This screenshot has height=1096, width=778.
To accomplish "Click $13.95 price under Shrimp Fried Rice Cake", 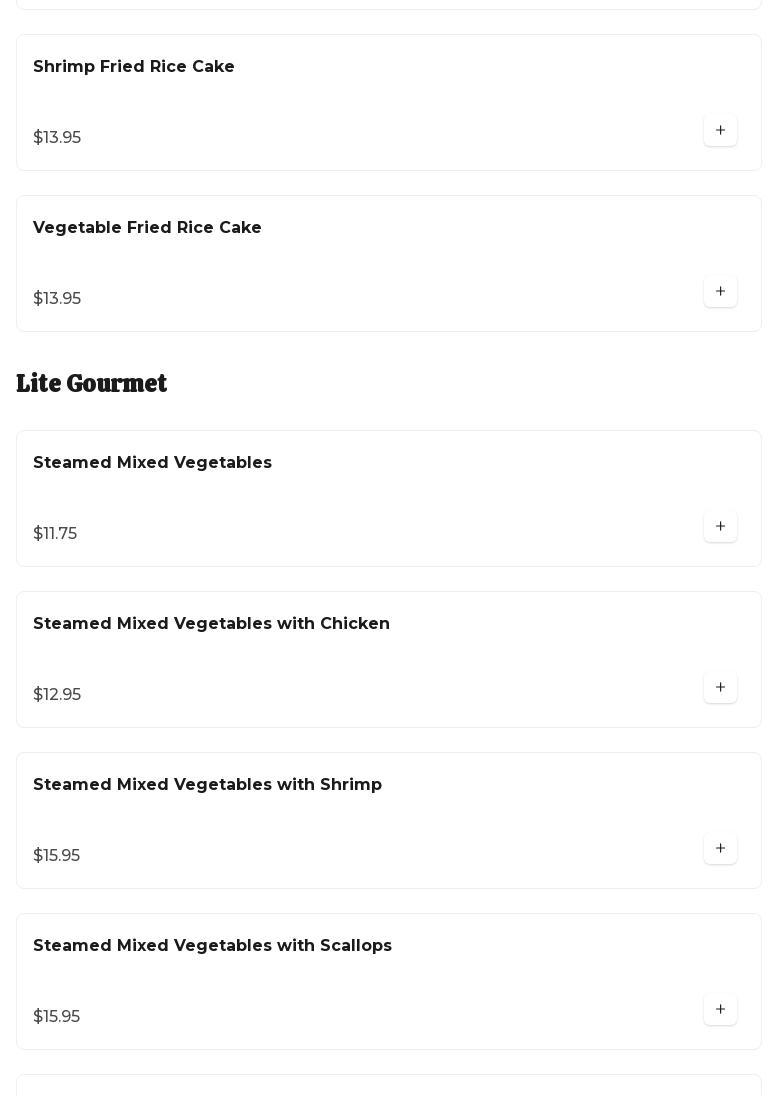I will (57, 138).
